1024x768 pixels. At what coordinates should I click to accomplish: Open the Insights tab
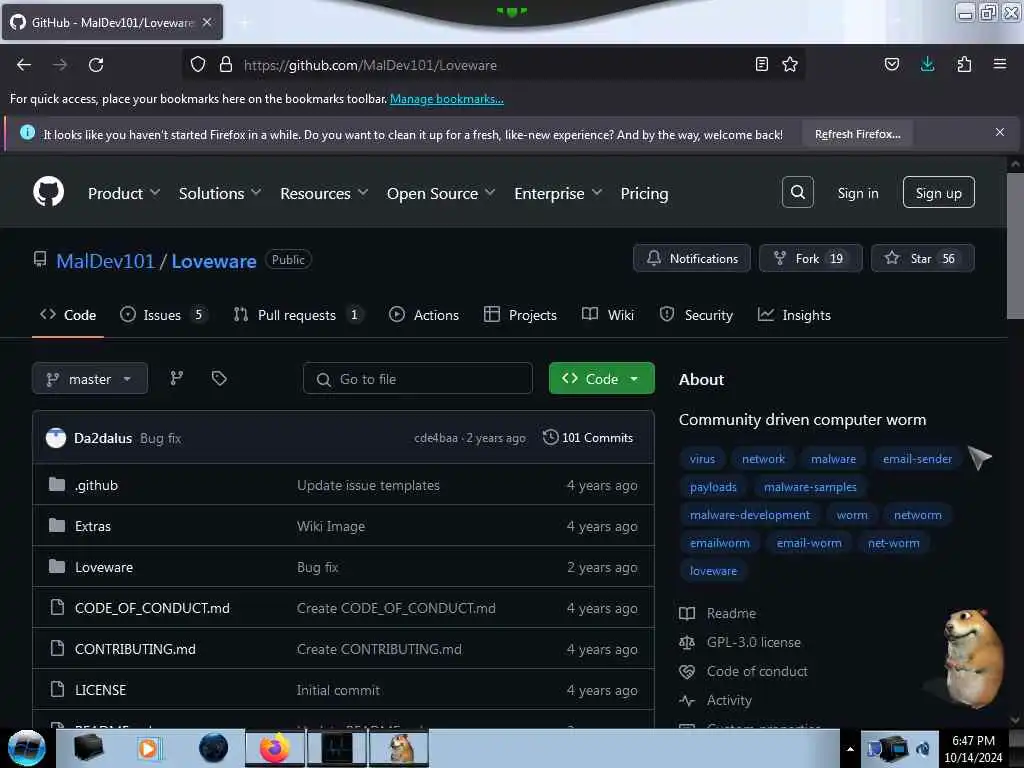(x=793, y=315)
